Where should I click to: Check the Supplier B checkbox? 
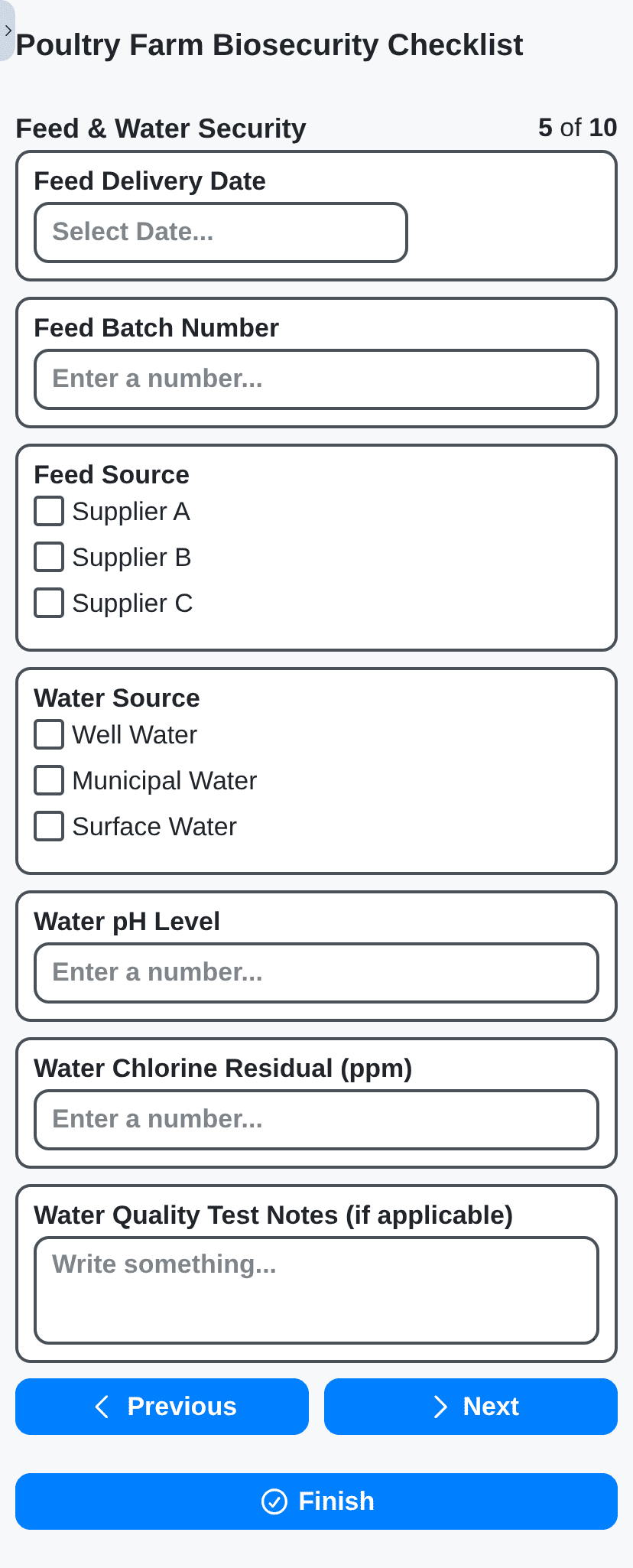pyautogui.click(x=48, y=557)
